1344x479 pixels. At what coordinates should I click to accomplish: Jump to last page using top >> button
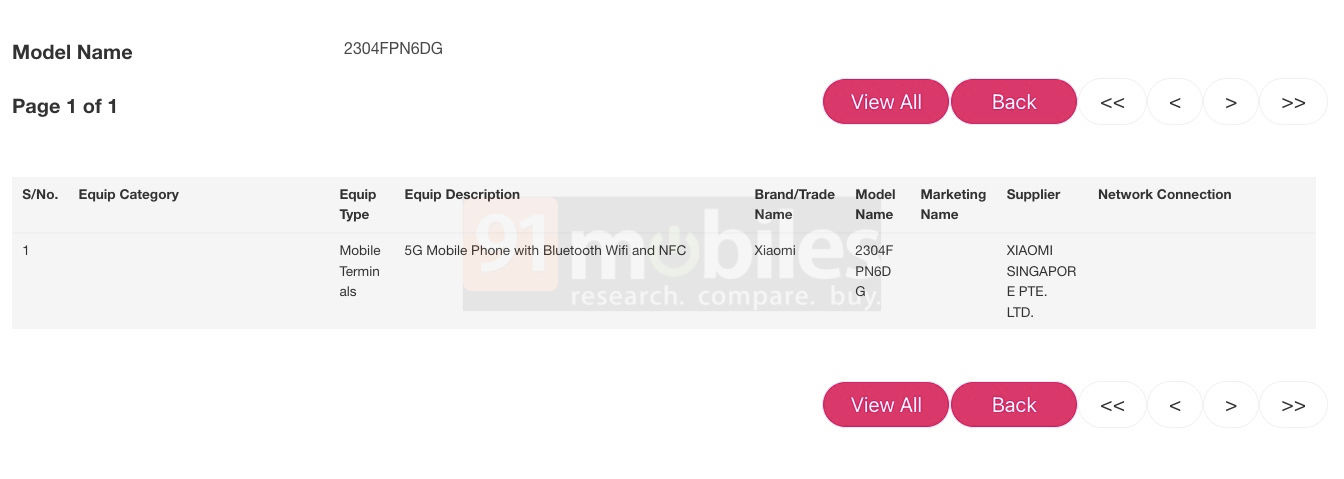(x=1293, y=102)
